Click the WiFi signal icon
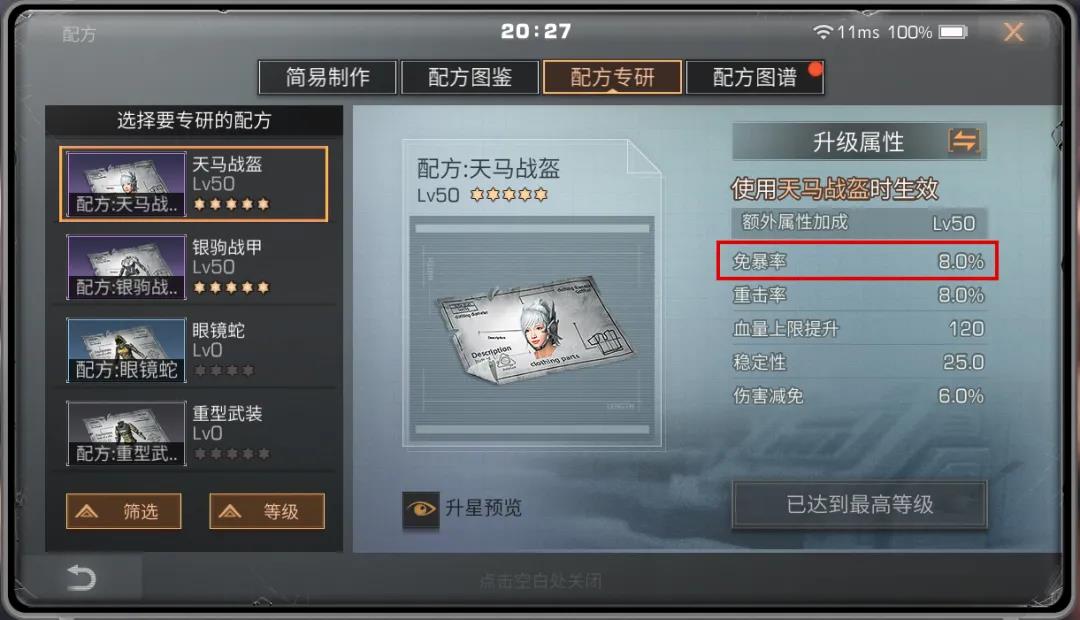 tap(822, 32)
